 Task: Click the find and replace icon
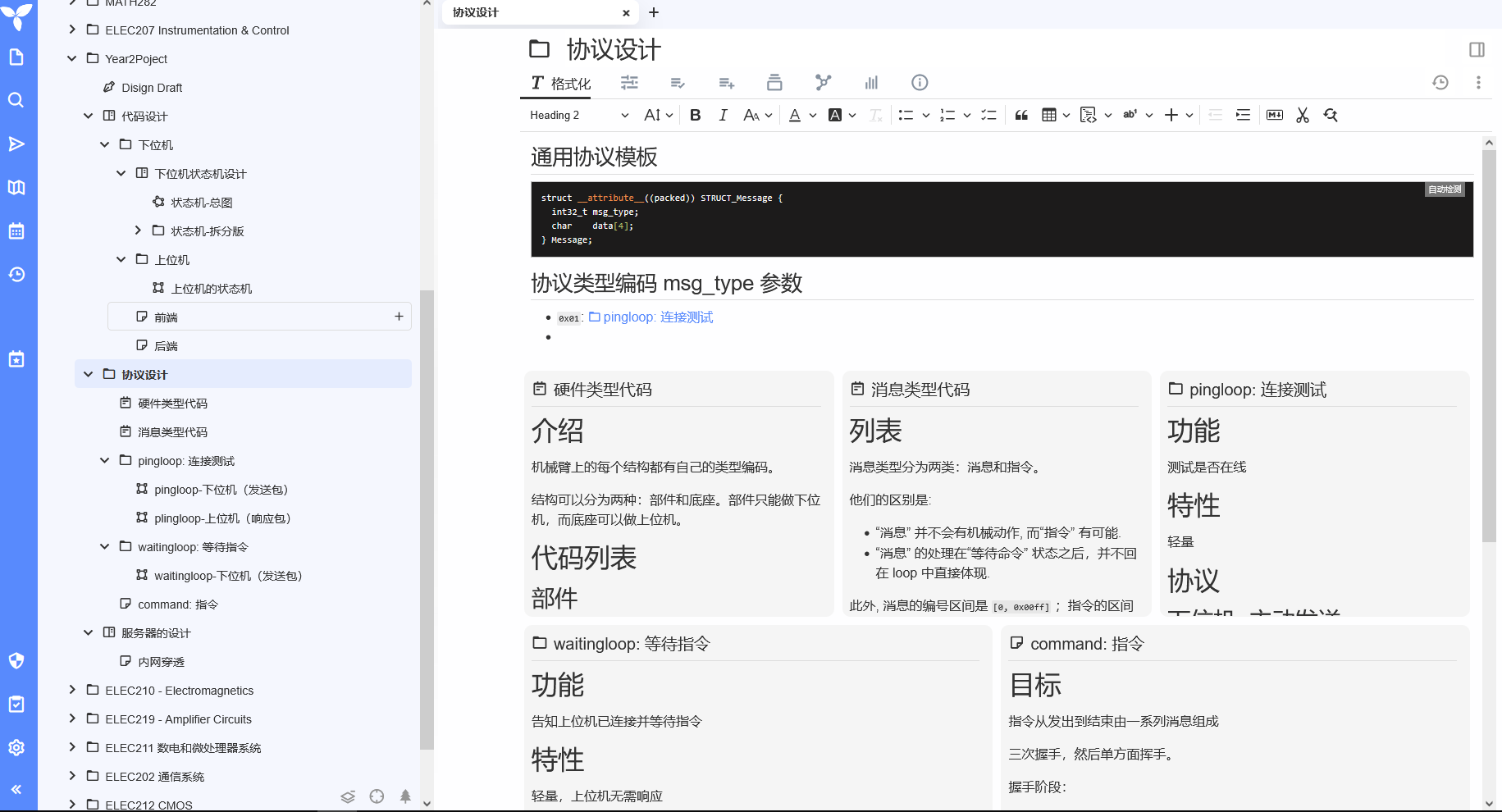[x=1331, y=115]
